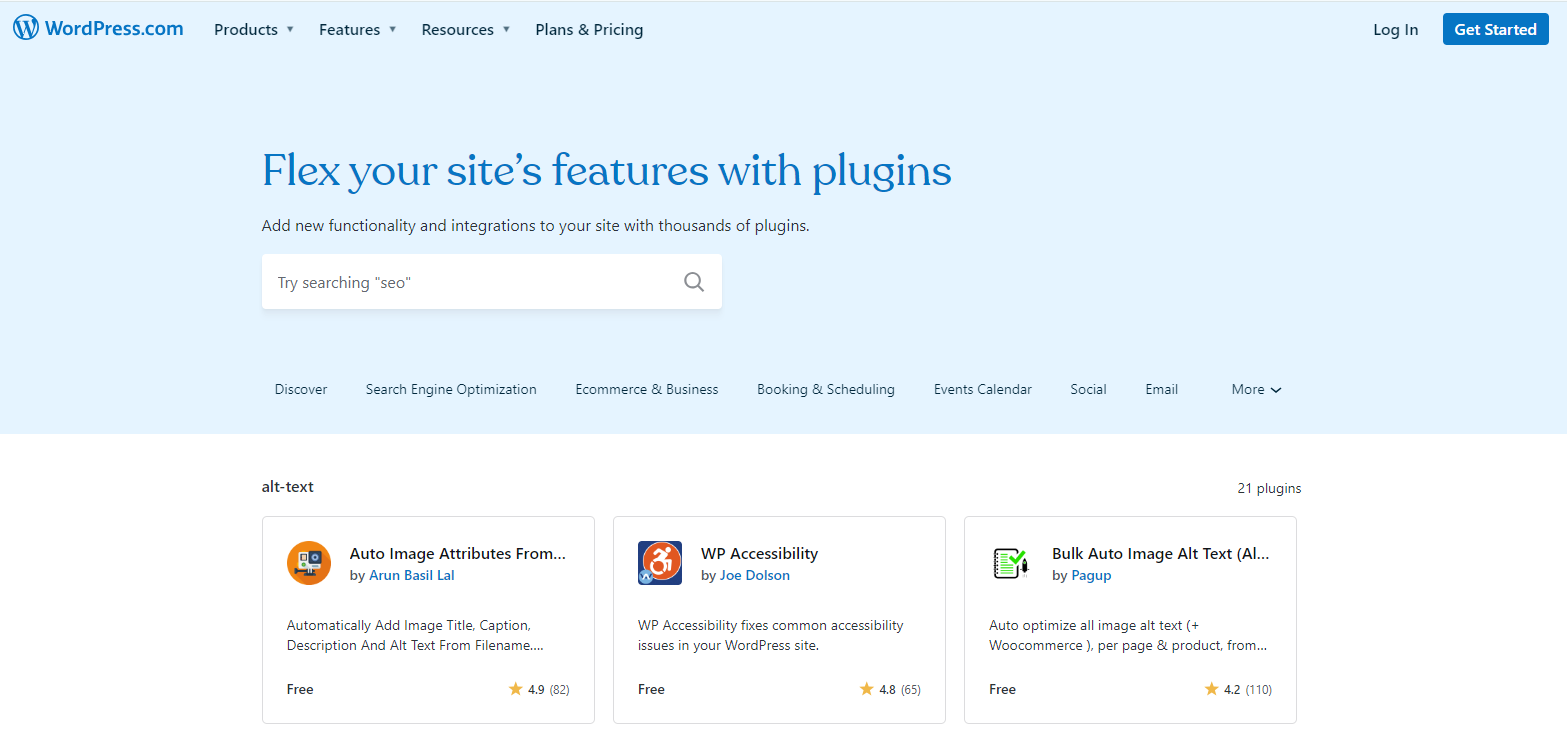Select the Discover category
This screenshot has height=730, width=1567.
tap(301, 389)
